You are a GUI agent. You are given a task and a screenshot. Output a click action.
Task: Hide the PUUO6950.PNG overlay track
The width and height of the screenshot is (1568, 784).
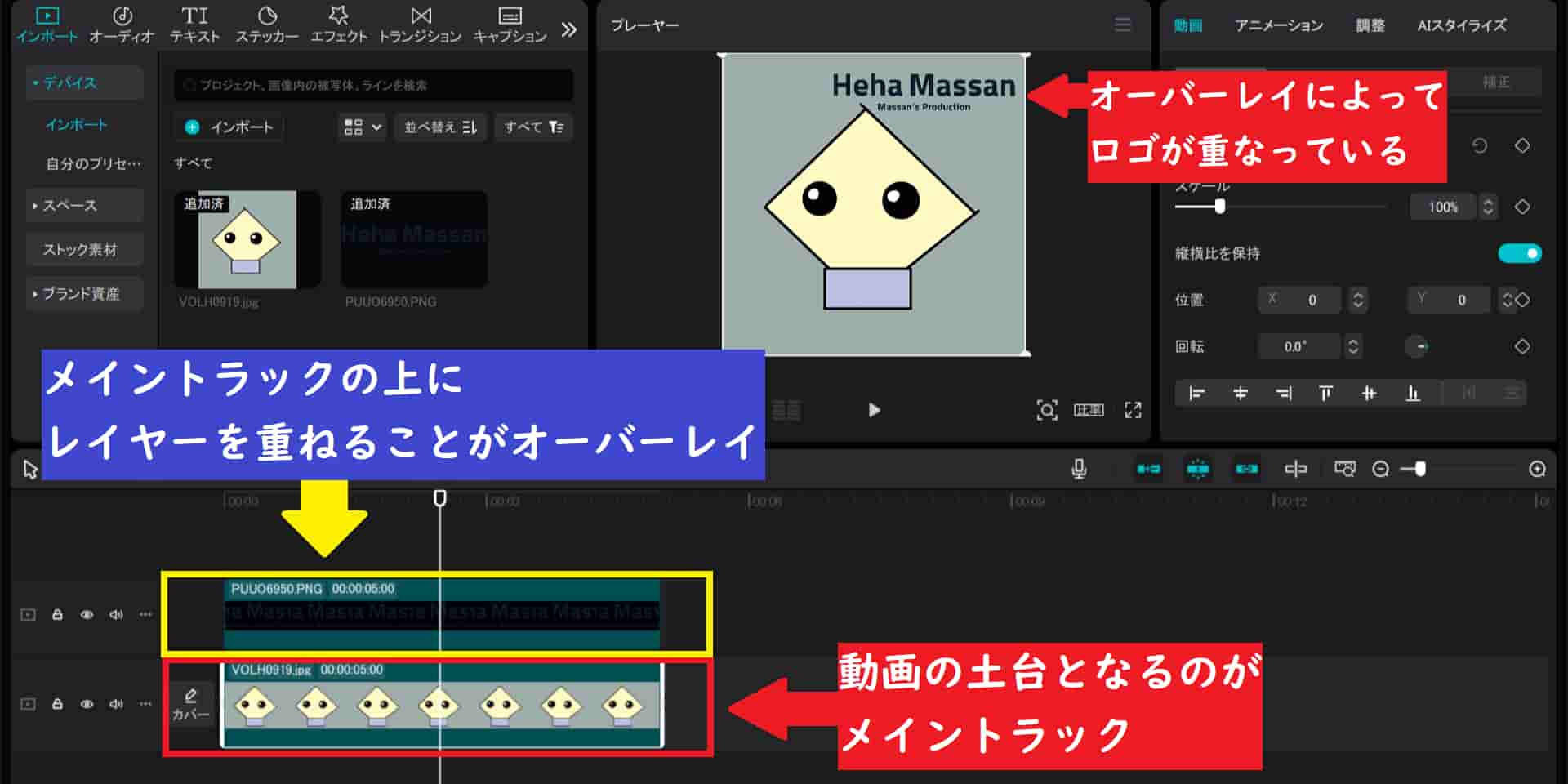pyautogui.click(x=85, y=613)
